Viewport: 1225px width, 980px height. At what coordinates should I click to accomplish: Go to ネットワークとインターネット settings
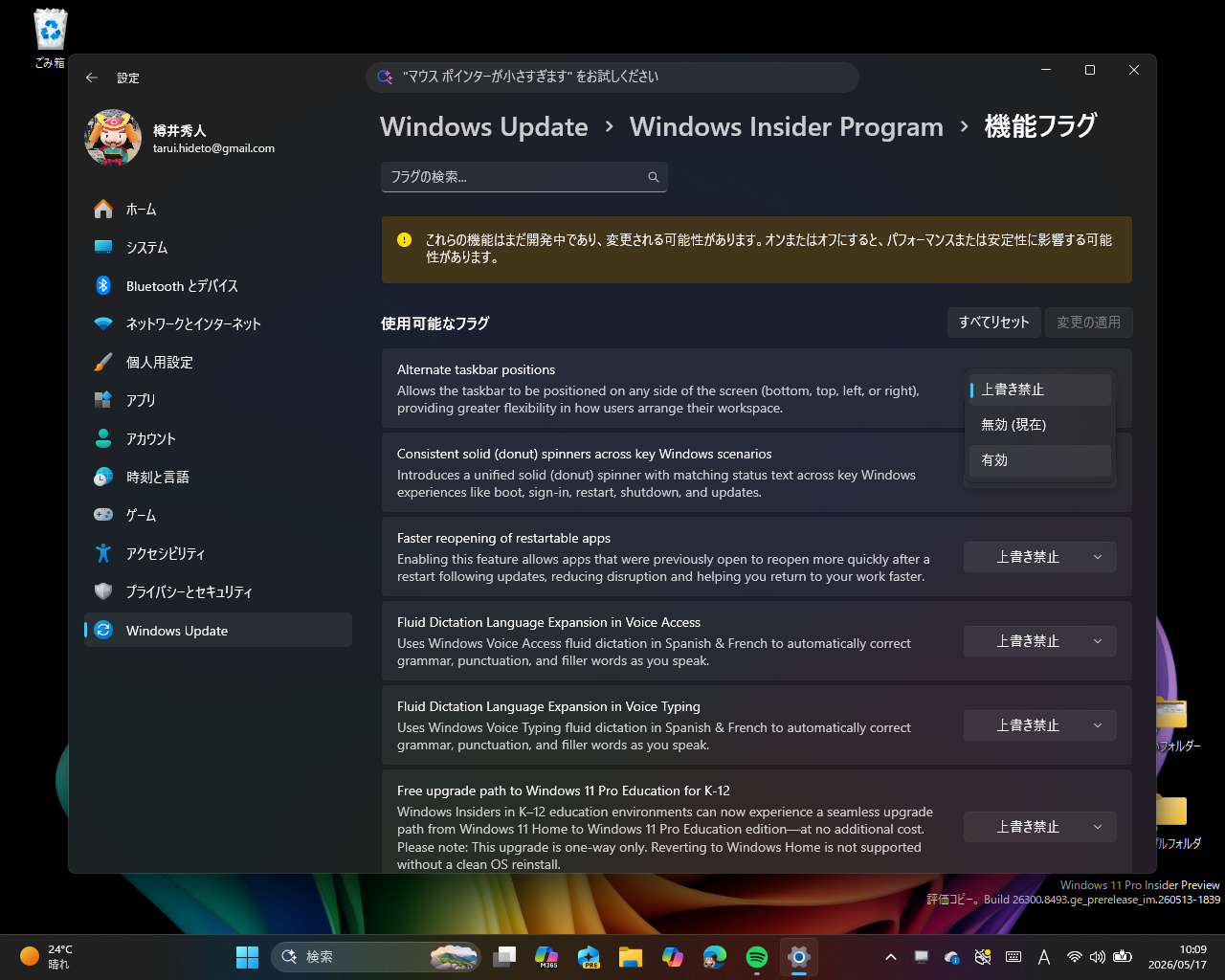pyautogui.click(x=218, y=323)
